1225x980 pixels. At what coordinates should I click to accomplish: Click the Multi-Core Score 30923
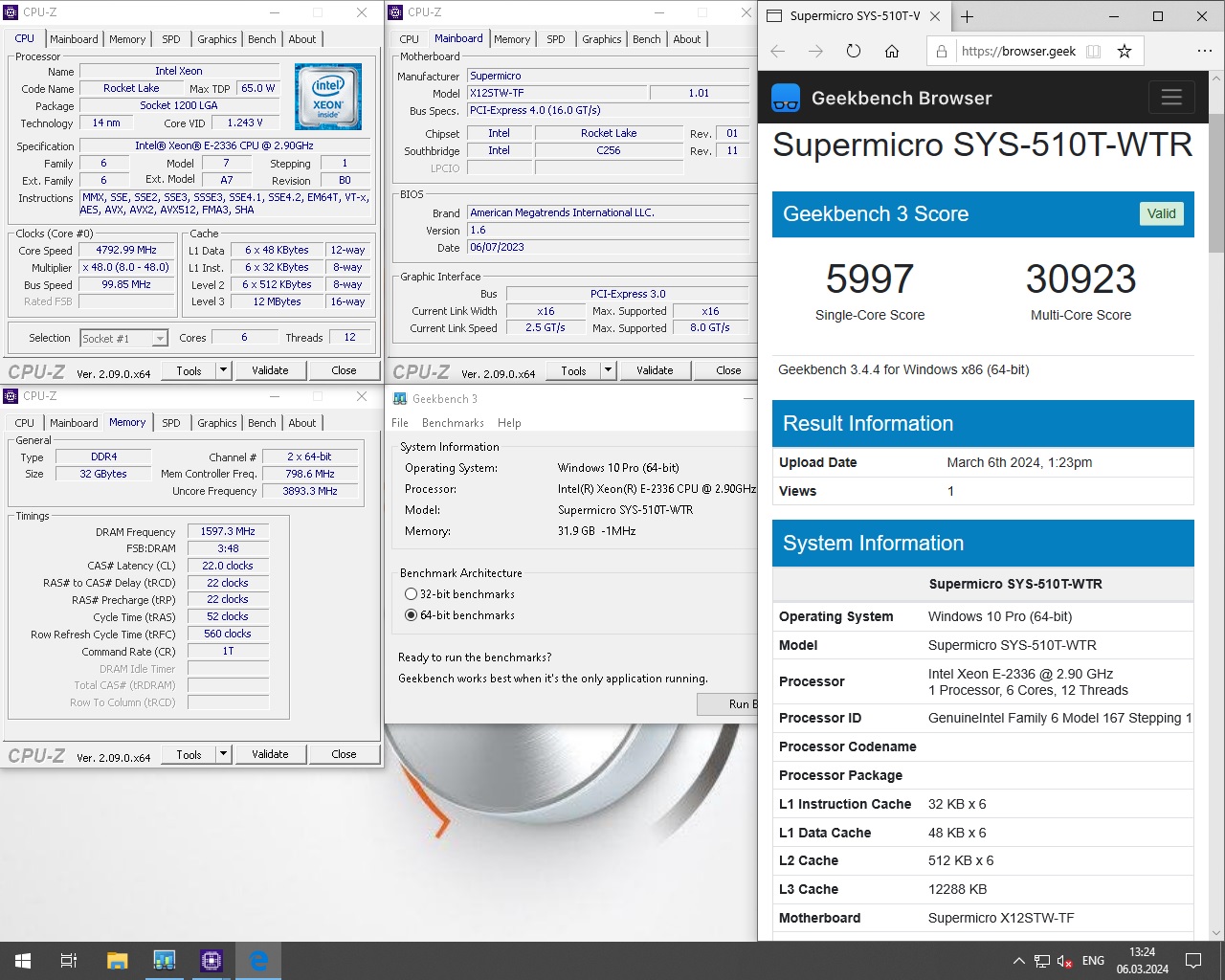tap(1080, 279)
